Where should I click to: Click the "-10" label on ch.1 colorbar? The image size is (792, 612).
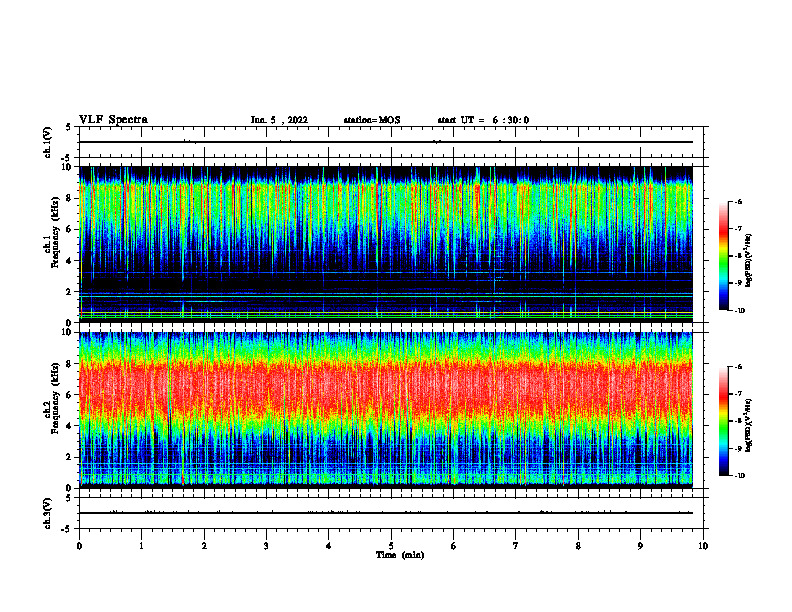(739, 311)
